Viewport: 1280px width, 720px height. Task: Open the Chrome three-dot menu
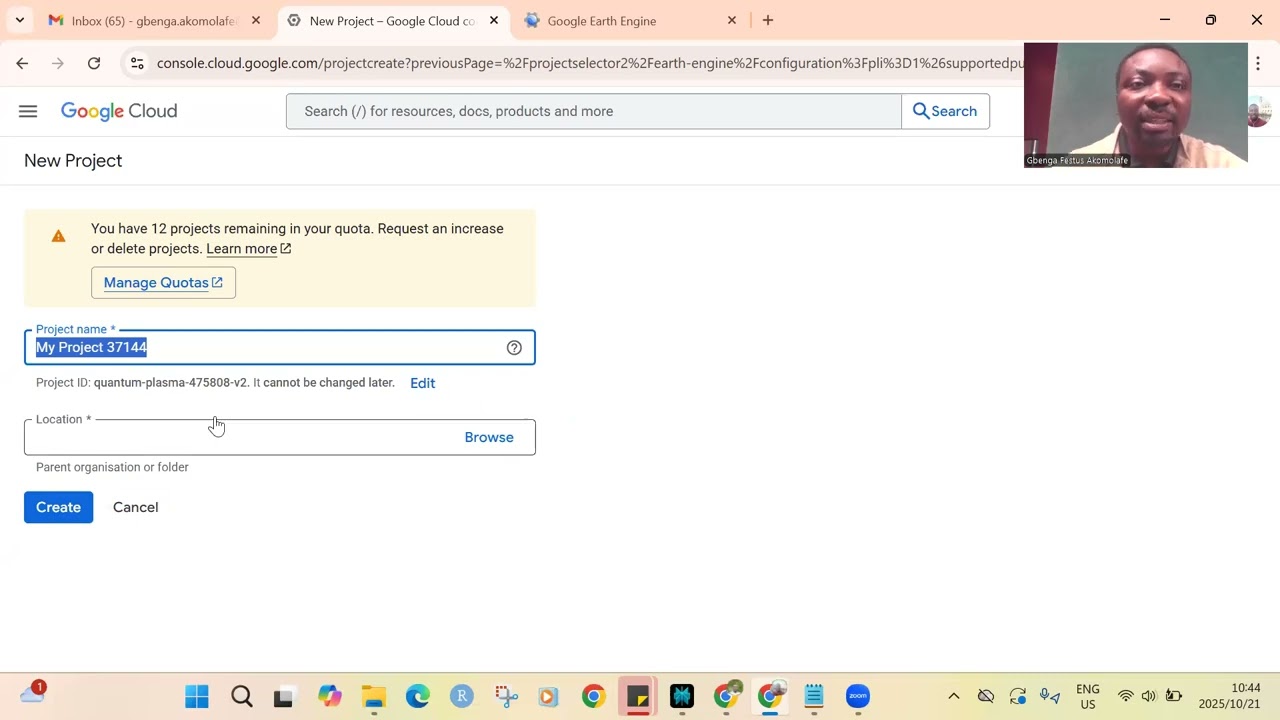point(1258,63)
